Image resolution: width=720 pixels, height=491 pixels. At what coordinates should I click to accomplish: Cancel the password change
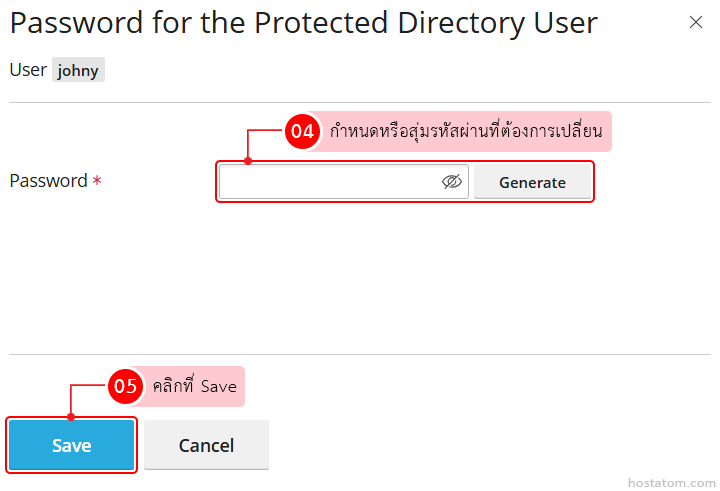coord(206,445)
